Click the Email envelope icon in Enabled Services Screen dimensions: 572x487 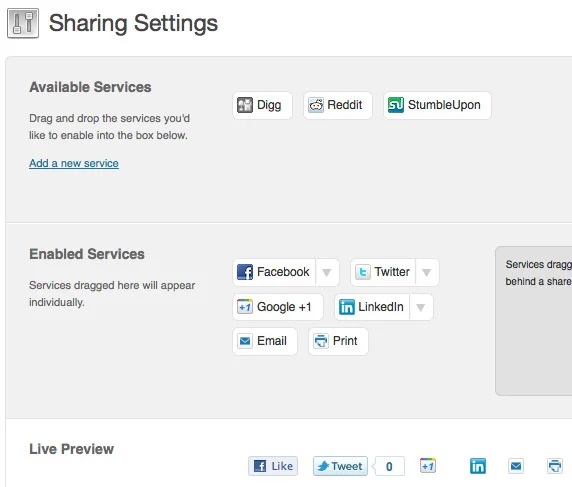click(x=245, y=341)
